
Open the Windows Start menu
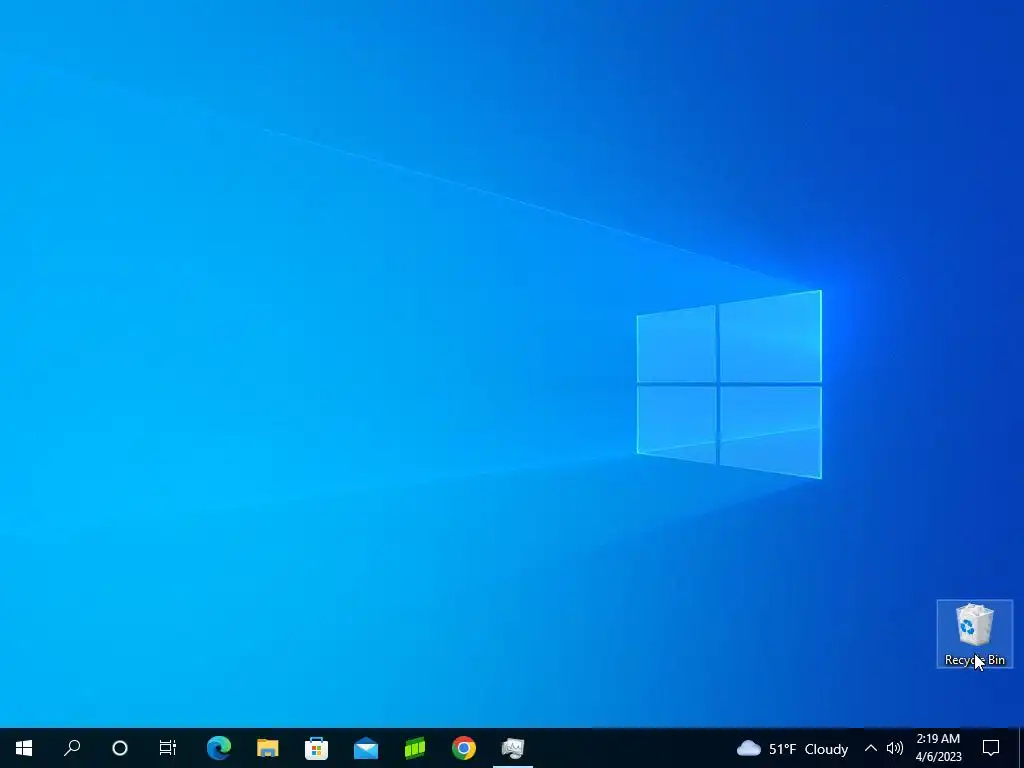point(24,748)
